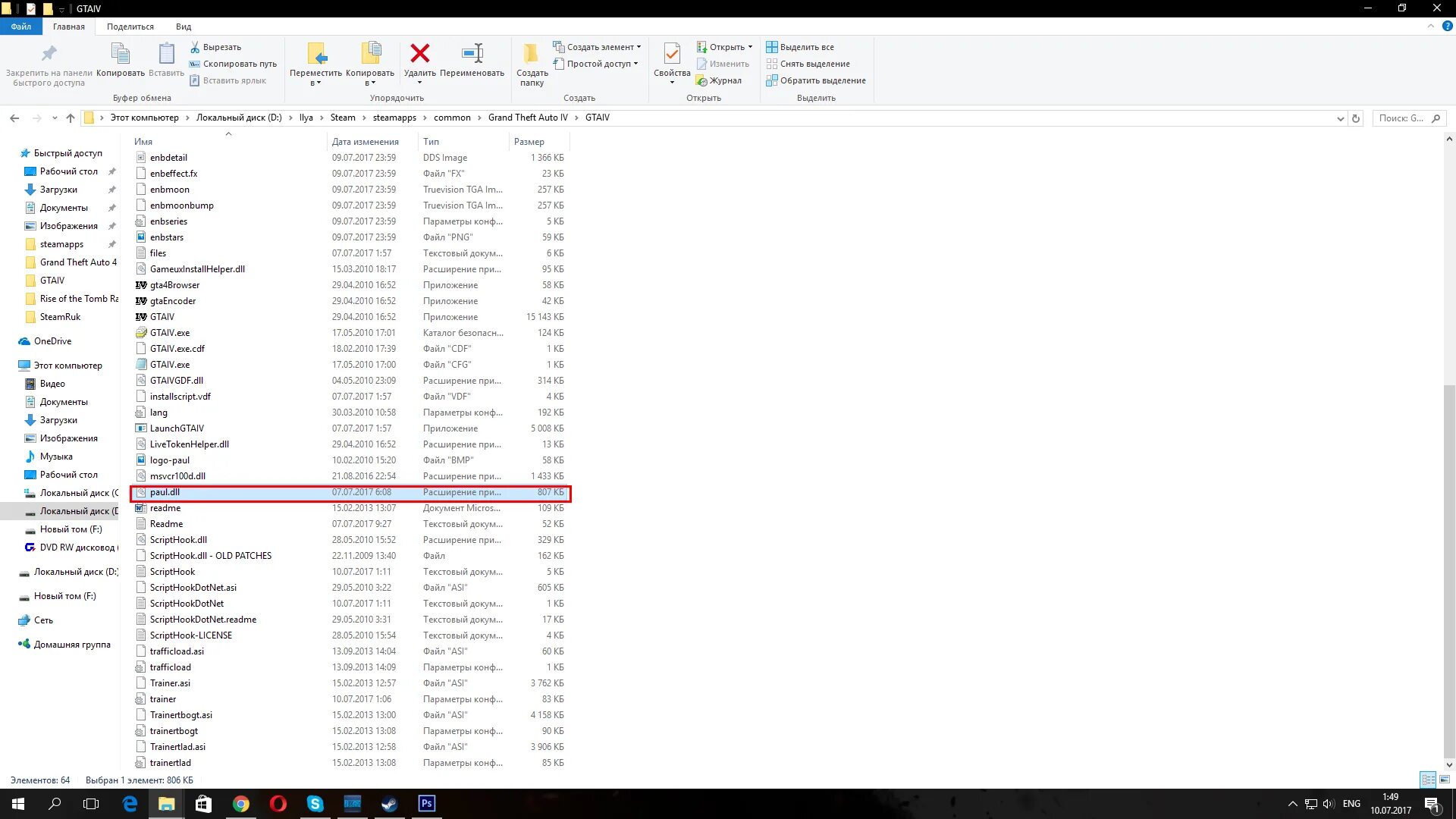Open Создать элемент dropdown menu
This screenshot has width=1456, height=819.
(597, 47)
